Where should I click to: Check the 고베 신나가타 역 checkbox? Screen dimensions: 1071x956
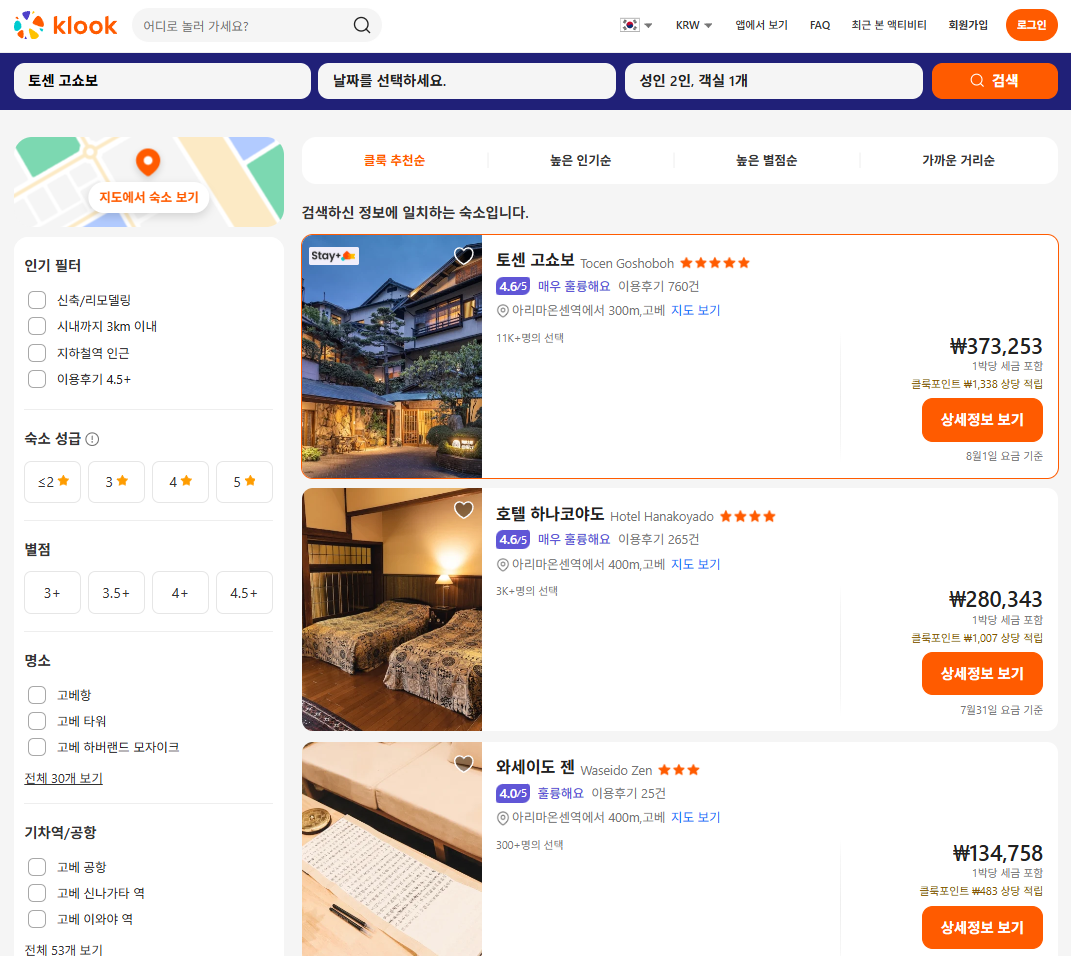[x=37, y=893]
